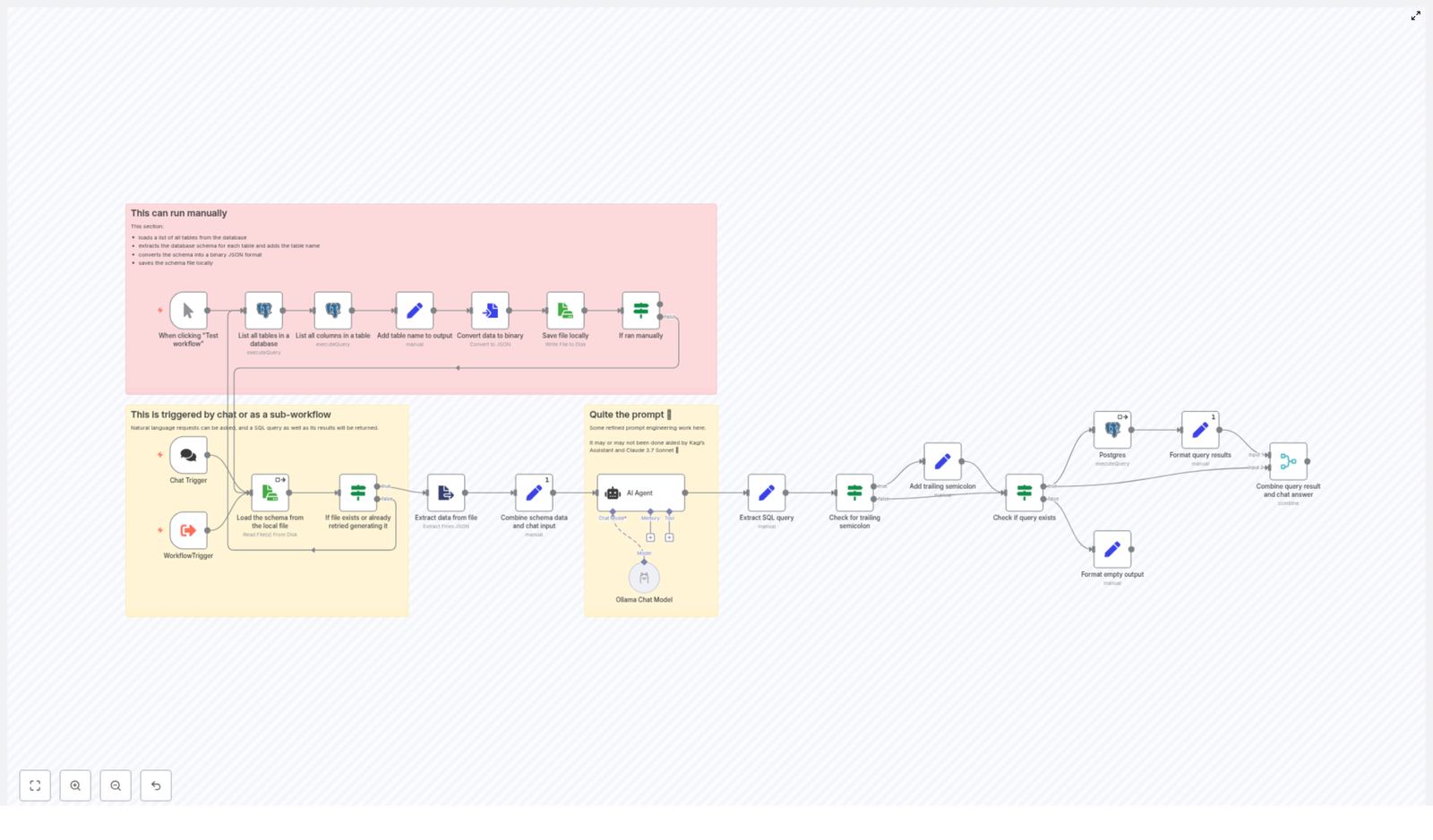
Task: Open the Postgres executeQuery node
Action: (1111, 430)
